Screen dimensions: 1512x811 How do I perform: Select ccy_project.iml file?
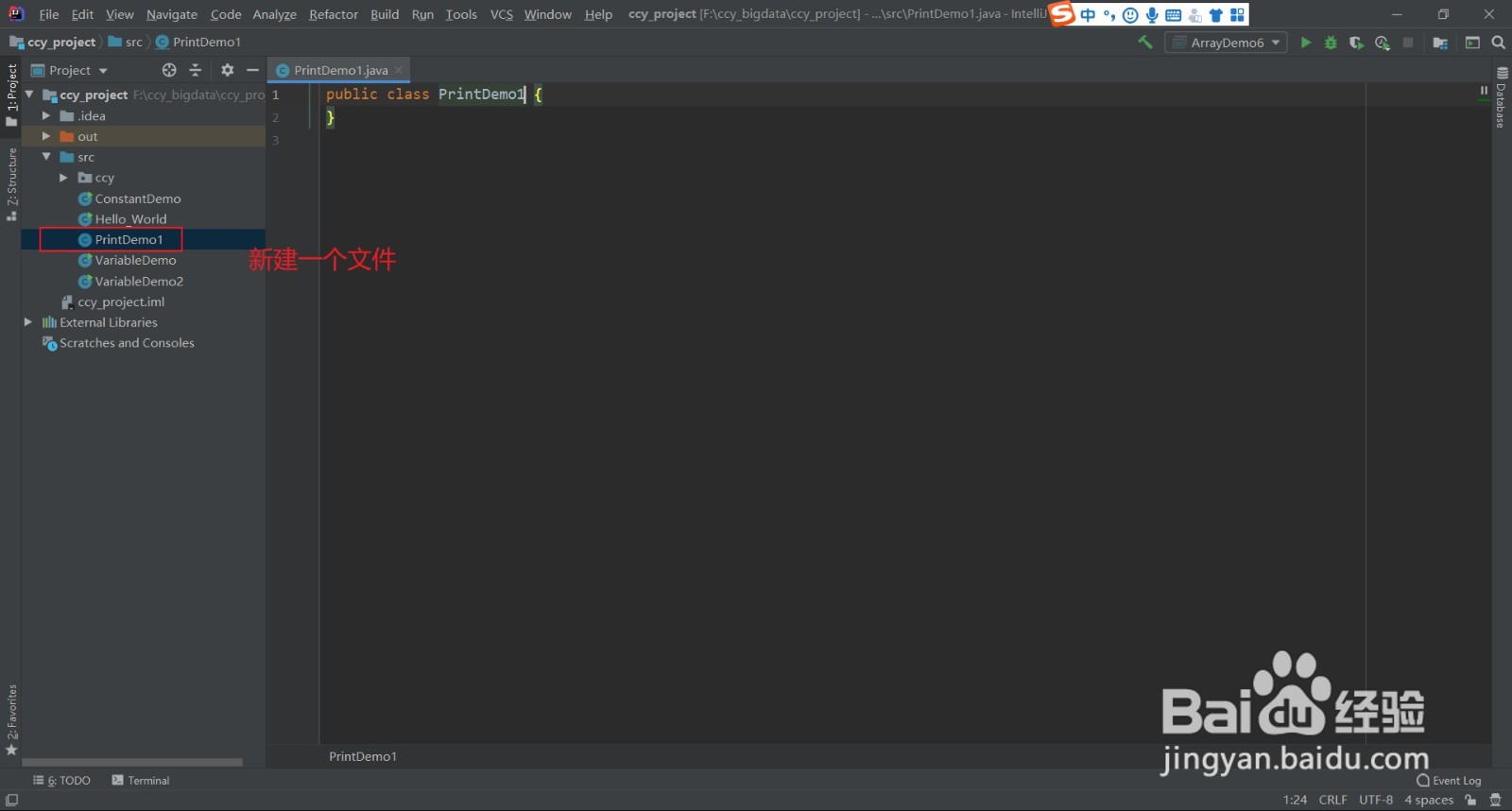[120, 302]
